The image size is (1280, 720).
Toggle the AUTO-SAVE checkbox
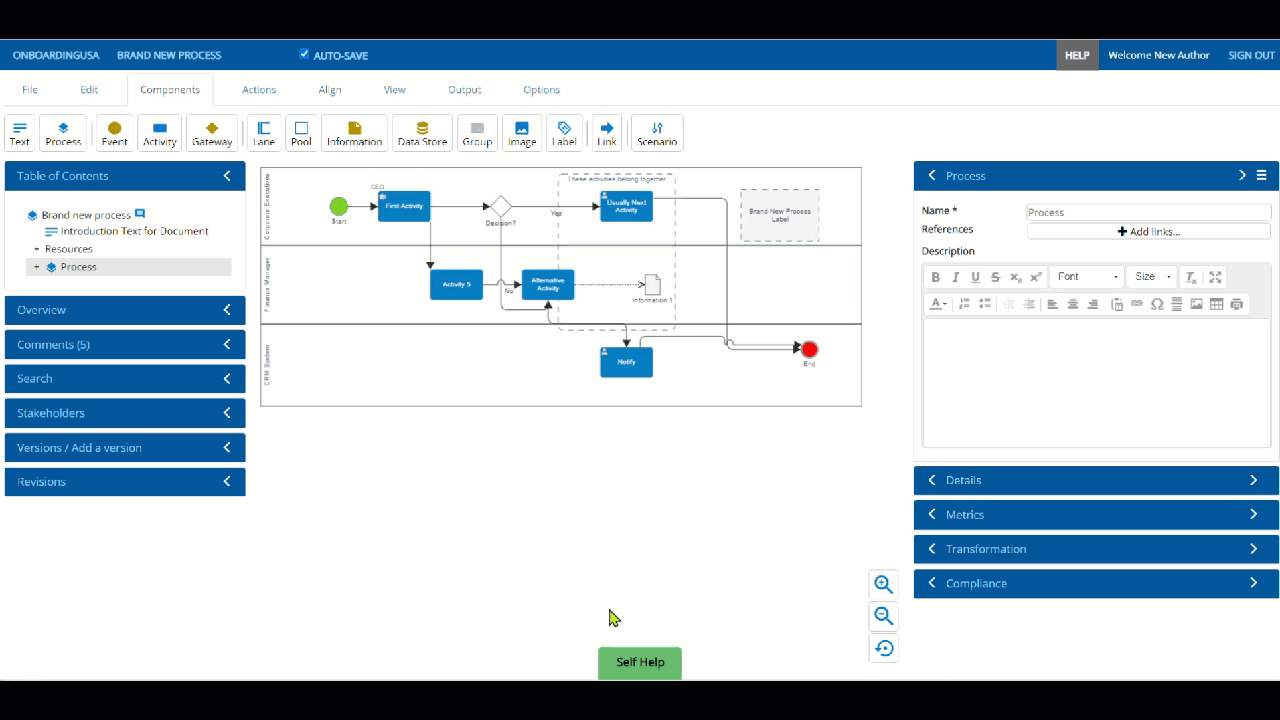coord(304,54)
